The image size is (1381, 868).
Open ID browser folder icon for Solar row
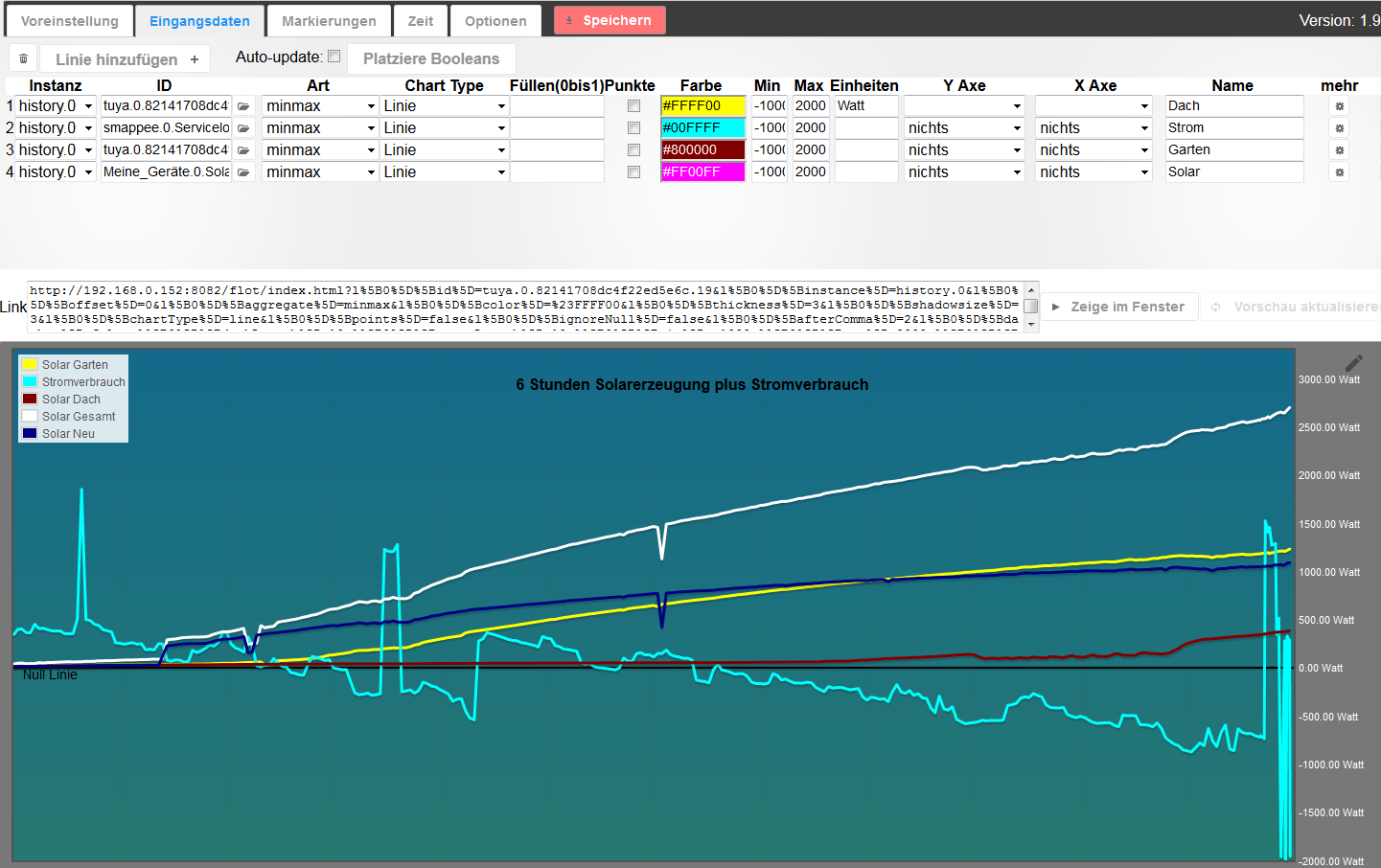click(x=243, y=172)
